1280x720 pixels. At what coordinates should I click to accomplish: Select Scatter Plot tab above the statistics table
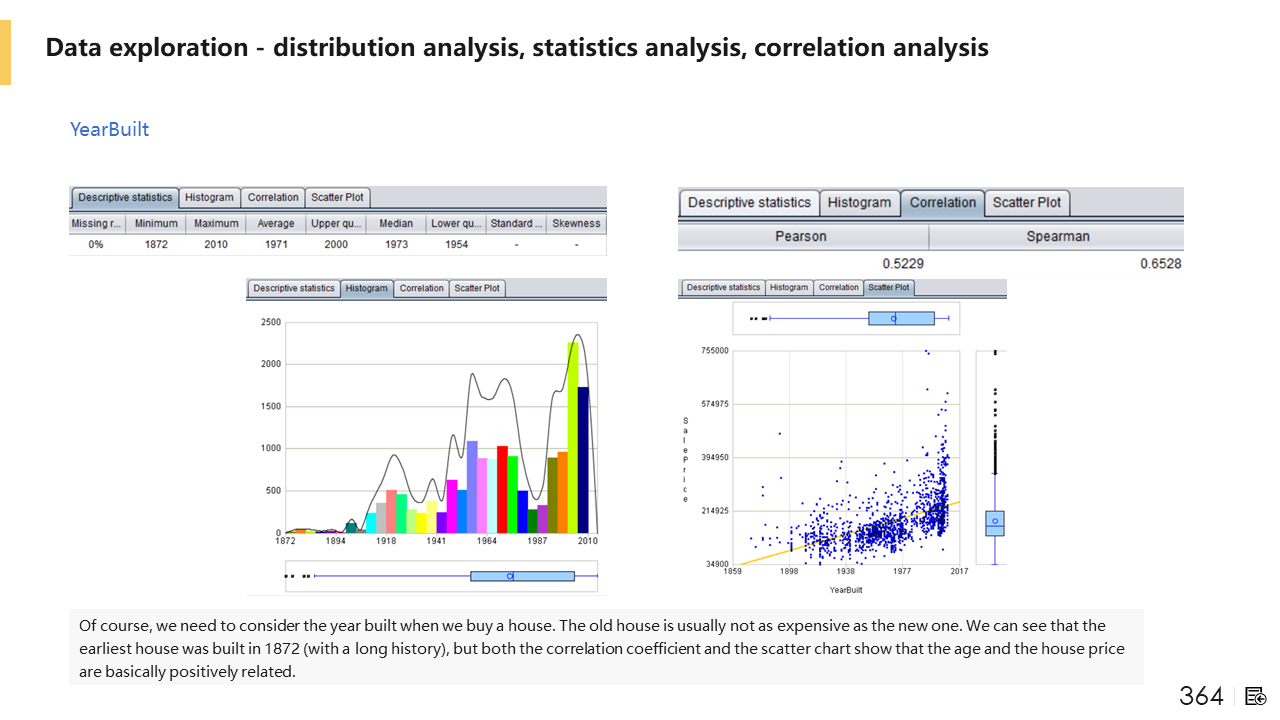tap(337, 198)
